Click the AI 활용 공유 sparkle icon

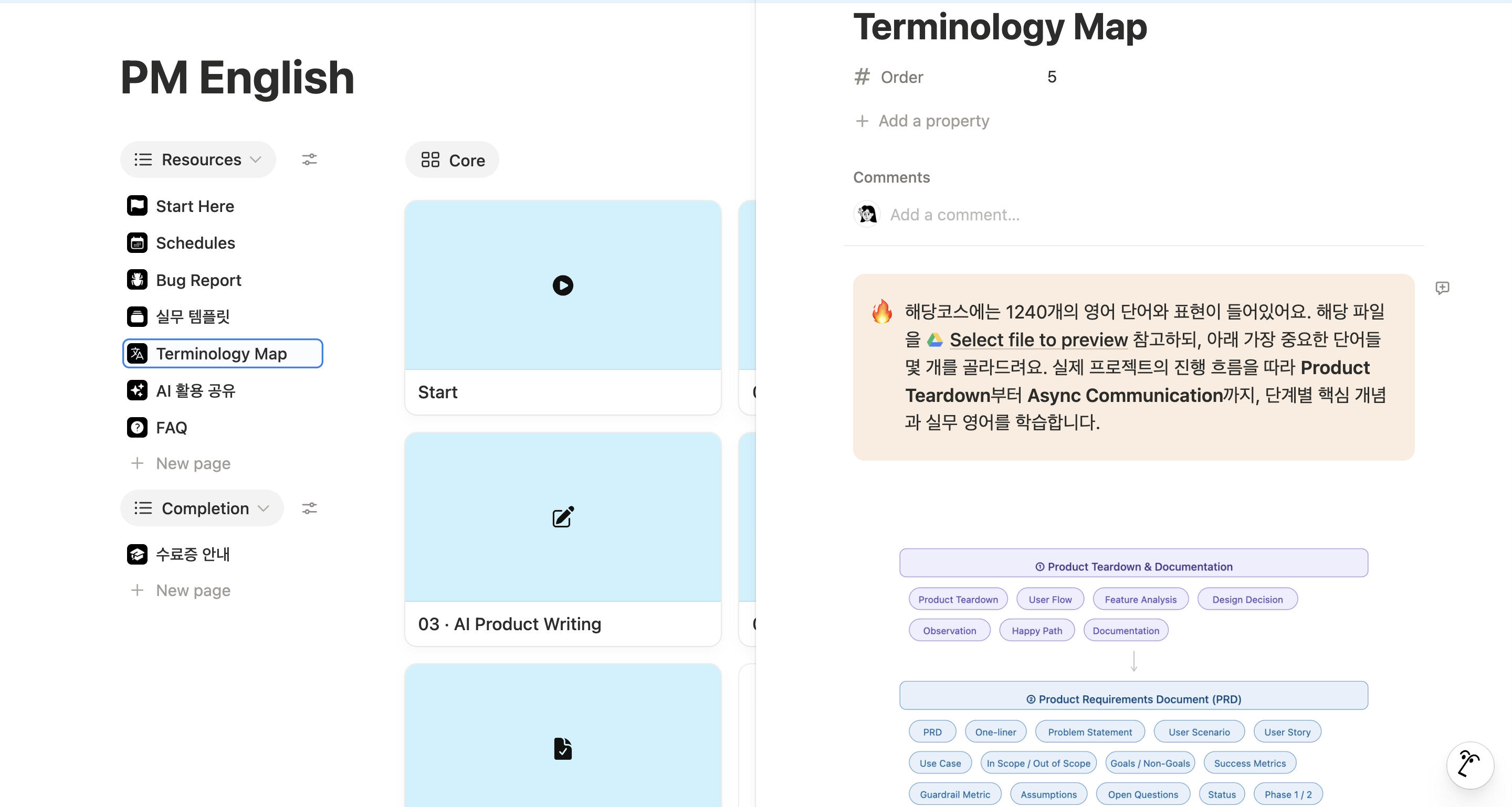tap(136, 390)
